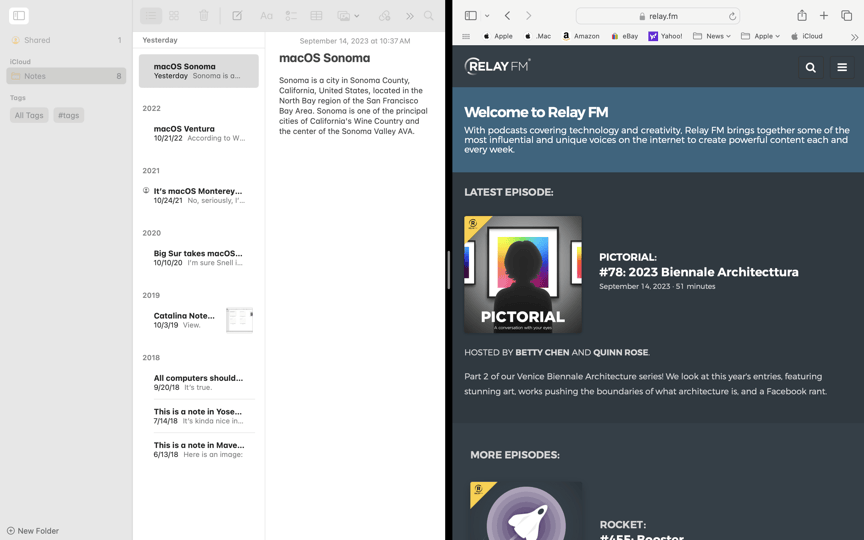Screen dimensions: 864x540
Task: Go forward in Safari
Action: coord(528,16)
